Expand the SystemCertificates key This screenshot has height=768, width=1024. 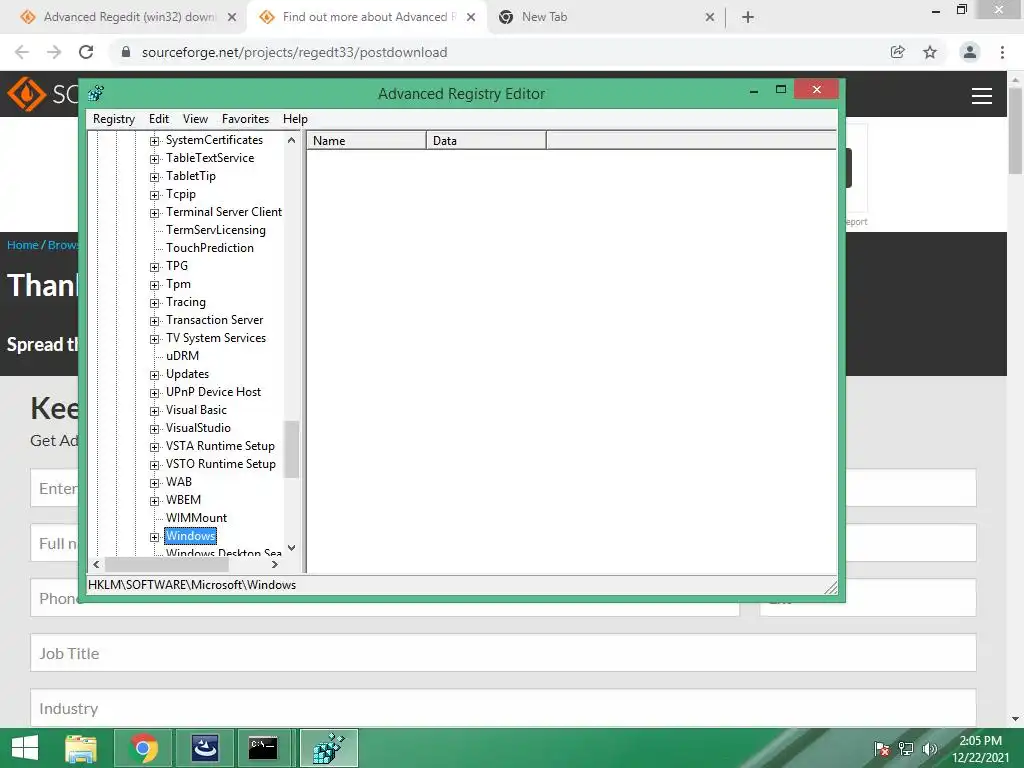tap(154, 141)
